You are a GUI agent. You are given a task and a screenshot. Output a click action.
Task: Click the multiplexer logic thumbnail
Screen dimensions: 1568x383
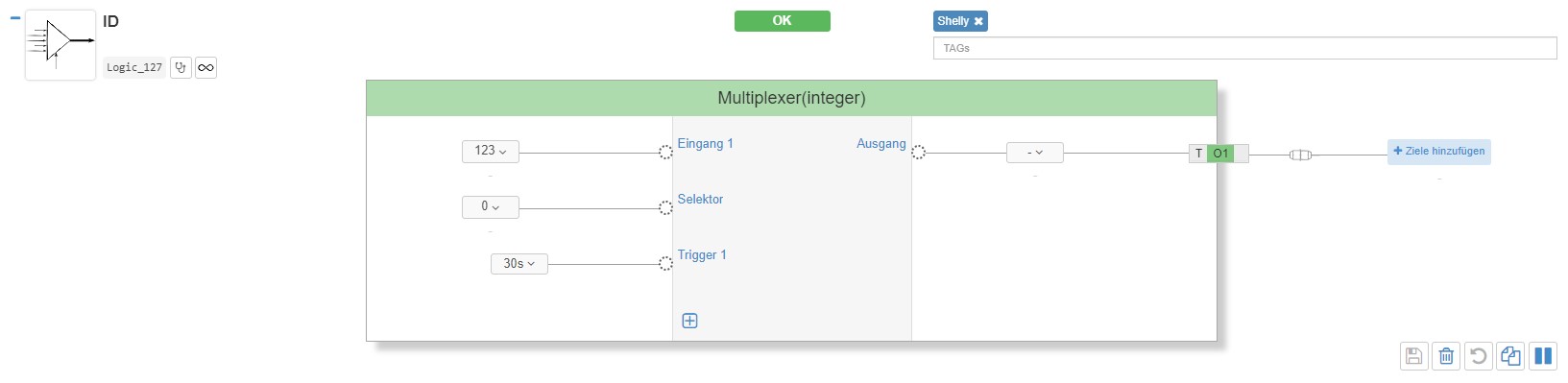[x=60, y=45]
